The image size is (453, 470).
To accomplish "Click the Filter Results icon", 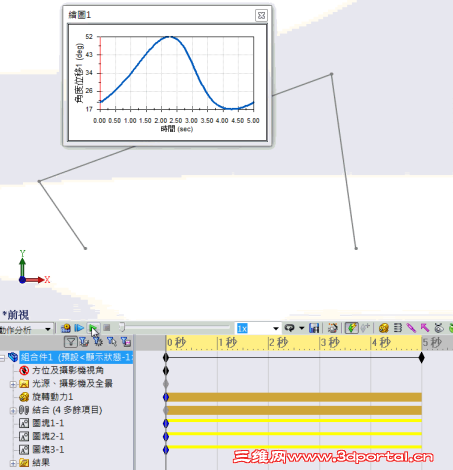I will 126,342.
